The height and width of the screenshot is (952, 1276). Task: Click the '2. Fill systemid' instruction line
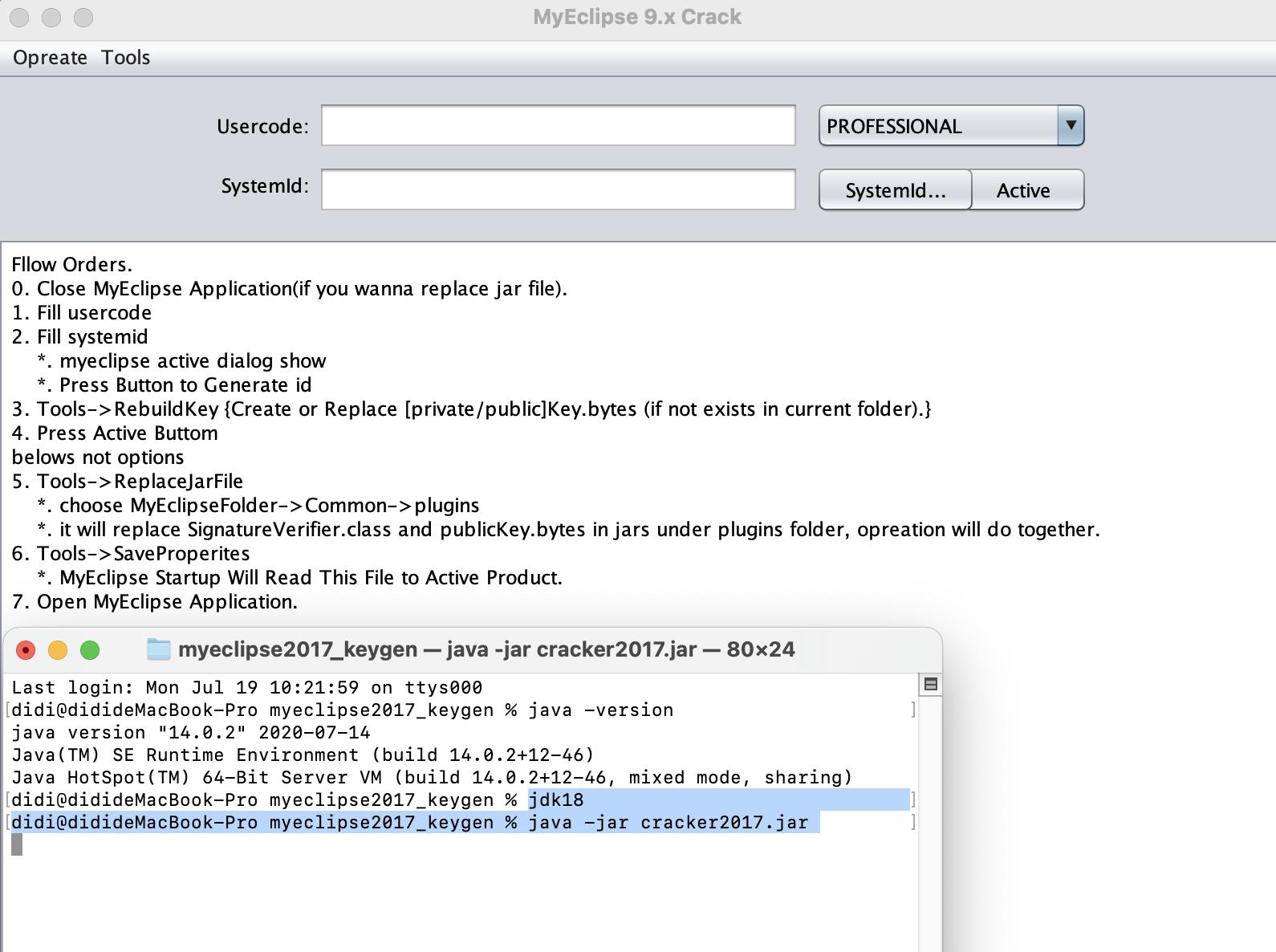tap(80, 336)
